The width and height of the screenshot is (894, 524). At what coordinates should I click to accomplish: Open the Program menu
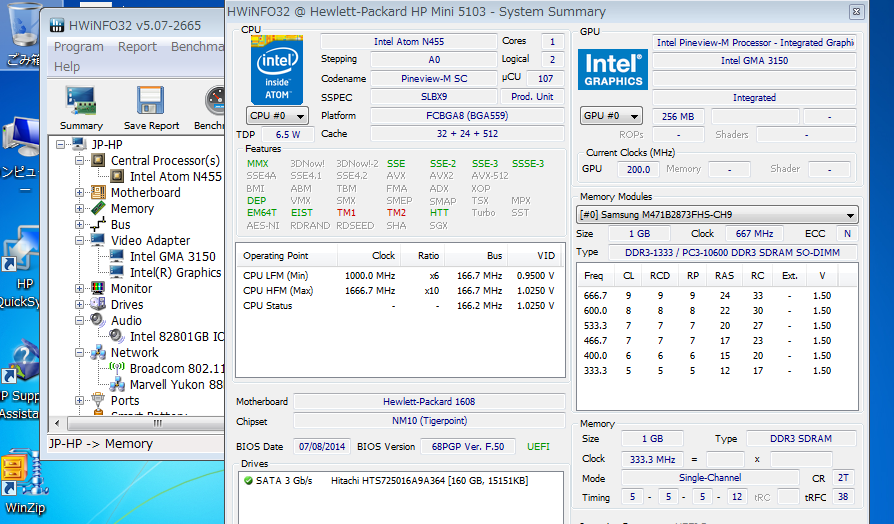[79, 47]
